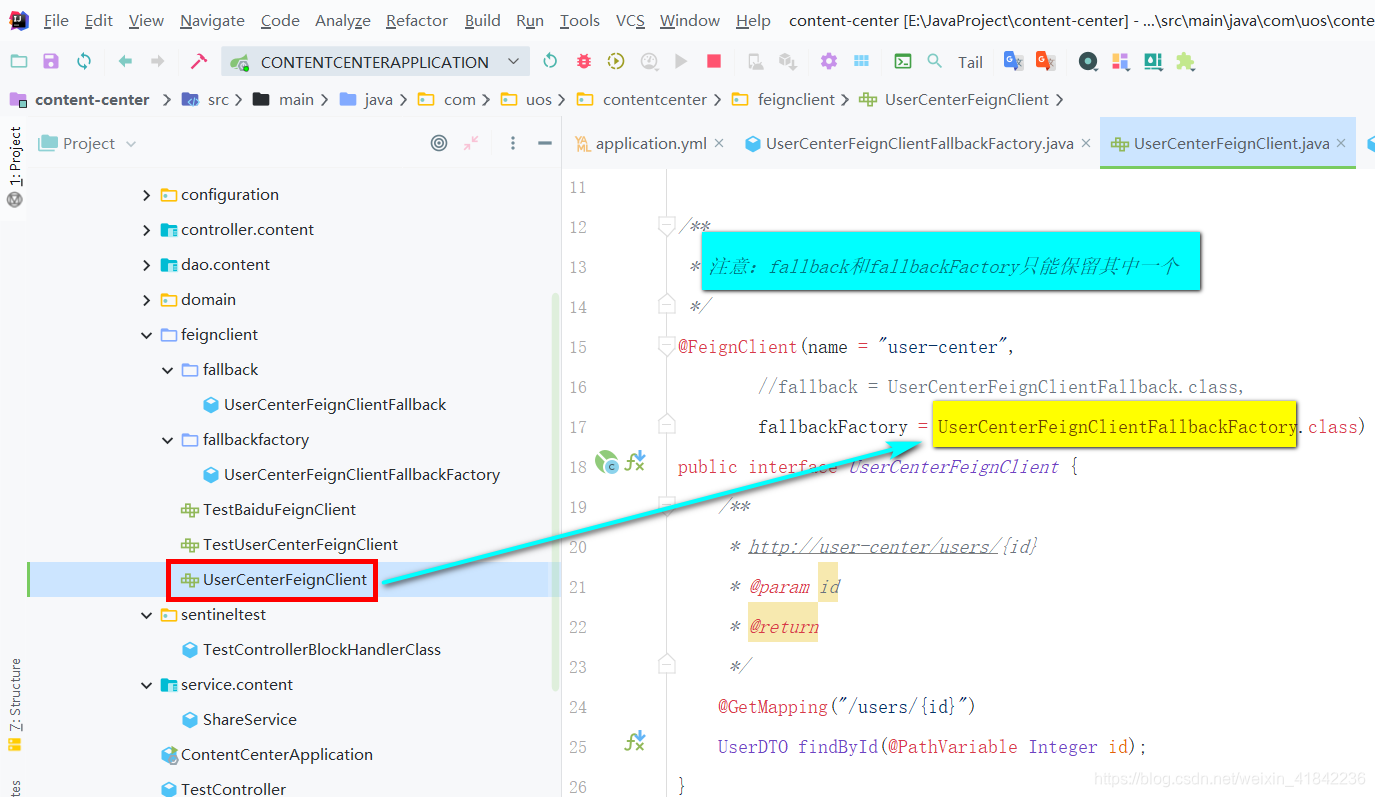Click the Tail toolbar button
The height and width of the screenshot is (797, 1375).
click(970, 62)
